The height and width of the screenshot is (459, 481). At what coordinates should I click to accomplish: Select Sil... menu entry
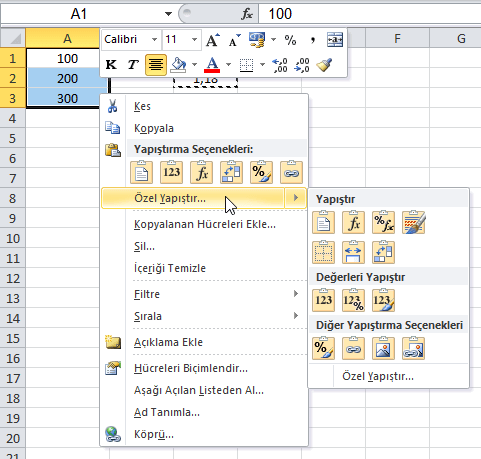pyautogui.click(x=203, y=246)
